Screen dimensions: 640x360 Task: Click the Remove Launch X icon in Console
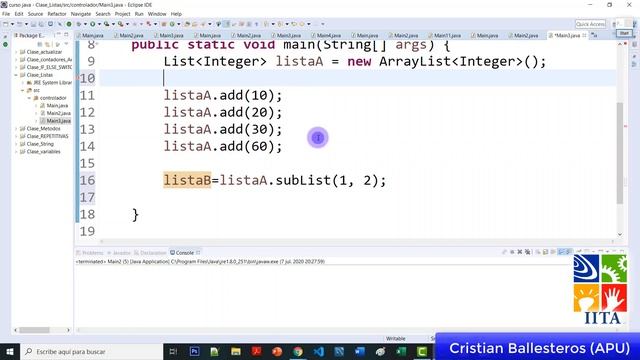point(520,252)
